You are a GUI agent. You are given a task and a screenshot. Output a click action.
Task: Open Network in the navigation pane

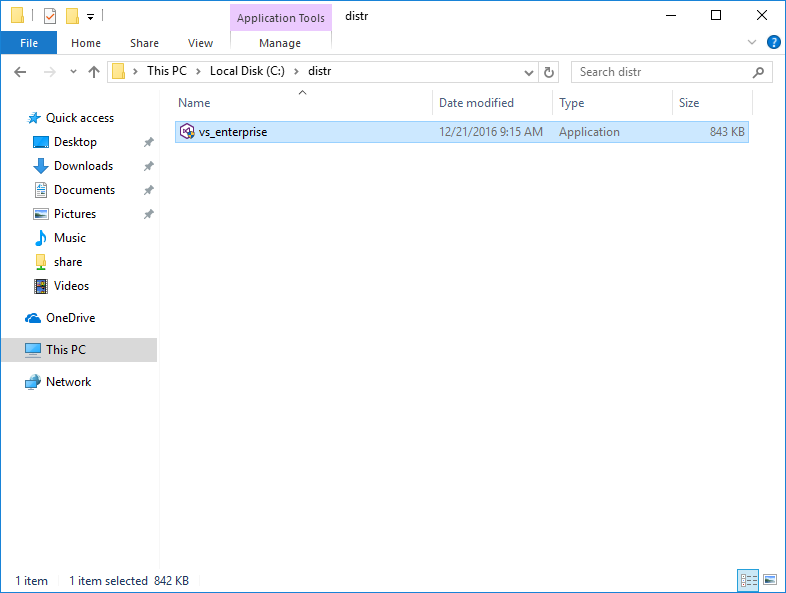(x=68, y=382)
